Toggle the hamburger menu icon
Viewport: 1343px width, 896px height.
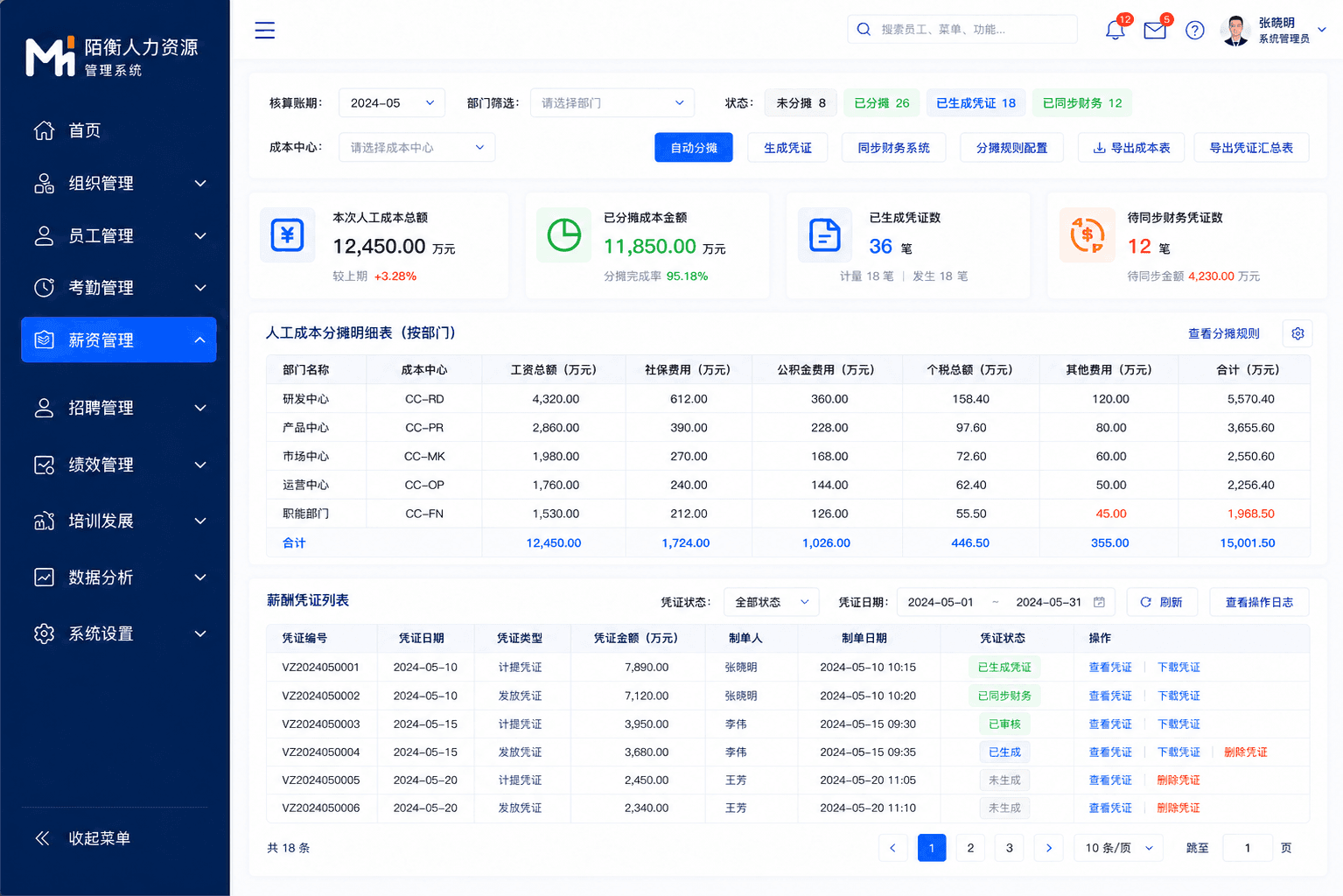click(x=265, y=30)
